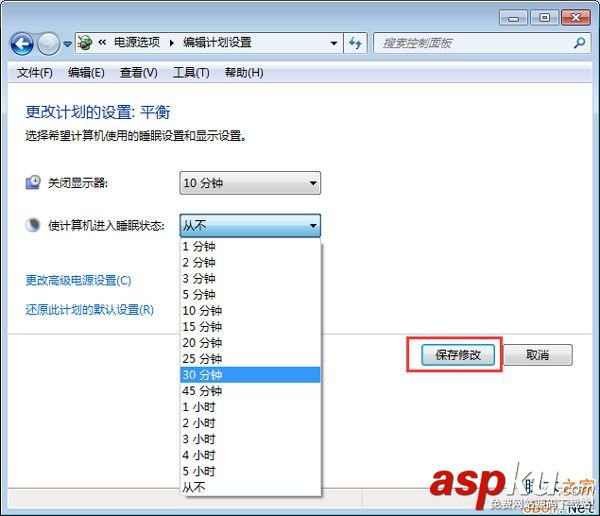Select 45 分钟 in the sleep list
This screenshot has width=600, height=516.
tap(250, 391)
